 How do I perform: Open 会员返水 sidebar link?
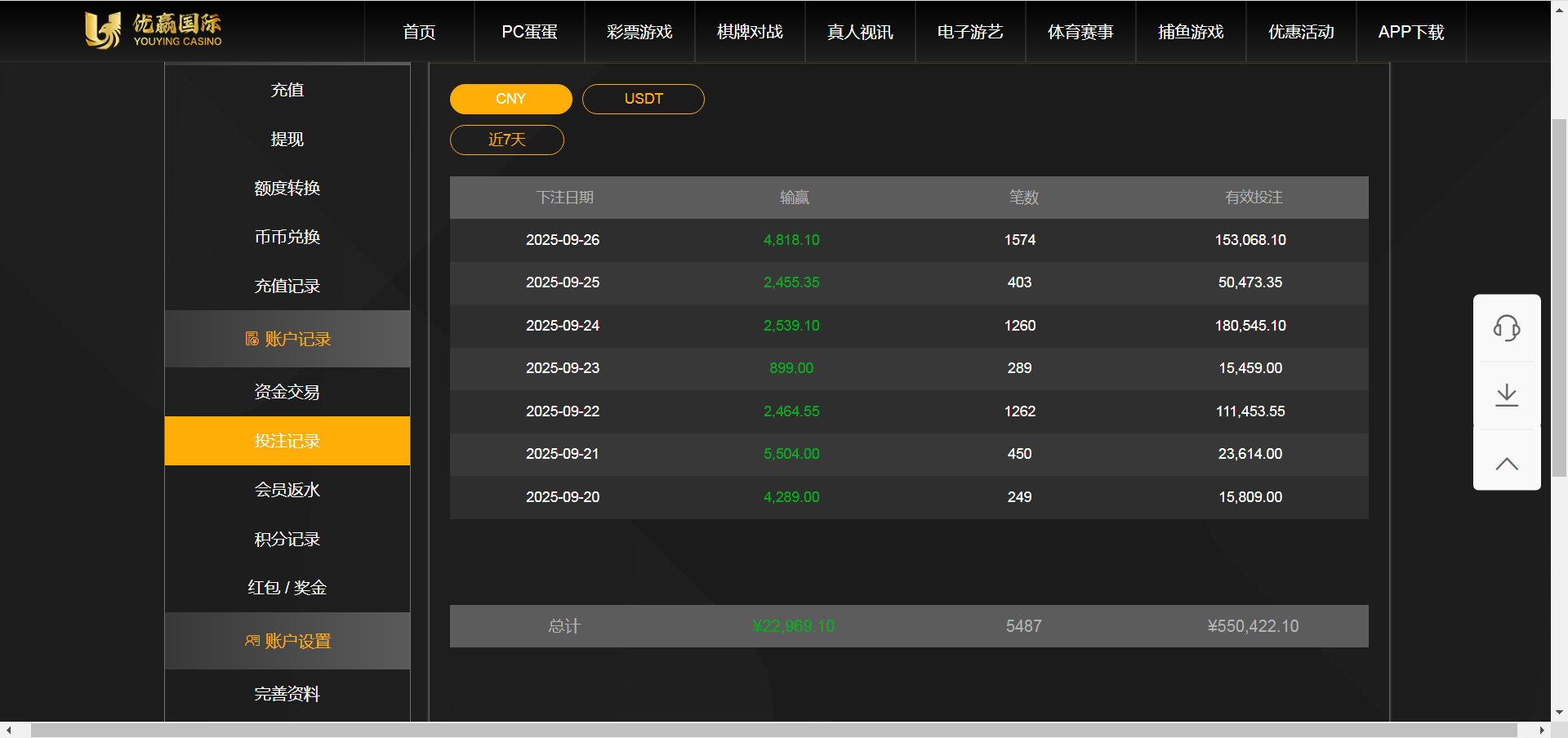click(x=287, y=490)
